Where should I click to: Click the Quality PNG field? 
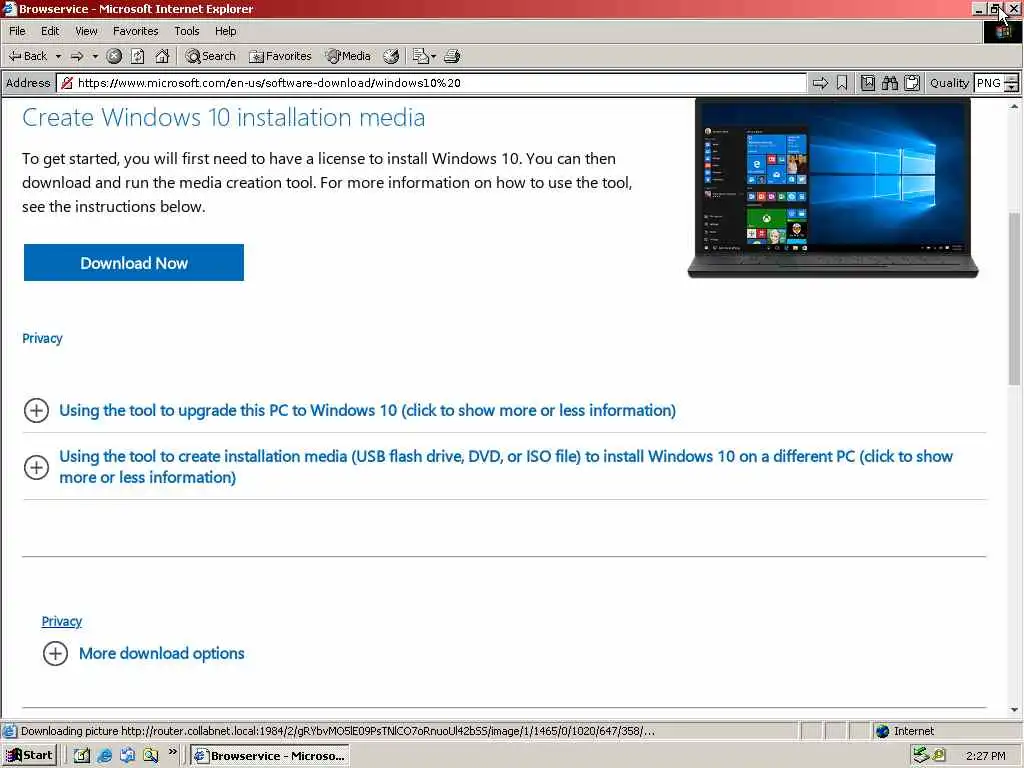pyautogui.click(x=989, y=83)
